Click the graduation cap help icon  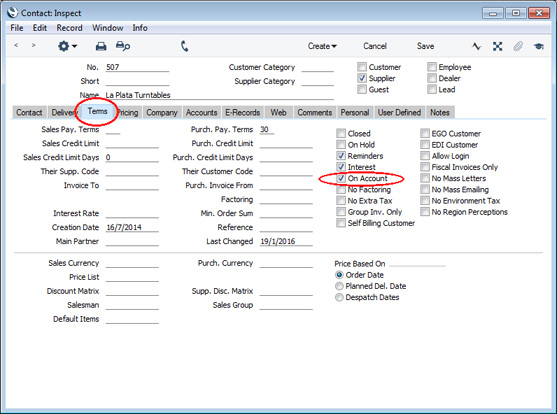point(539,46)
